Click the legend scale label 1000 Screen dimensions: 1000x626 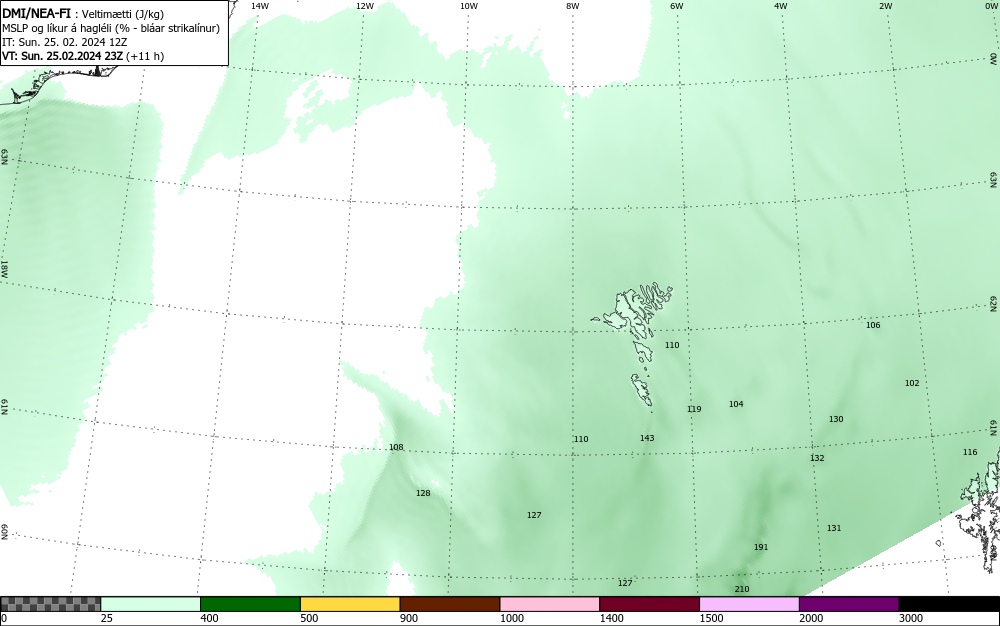click(x=511, y=618)
